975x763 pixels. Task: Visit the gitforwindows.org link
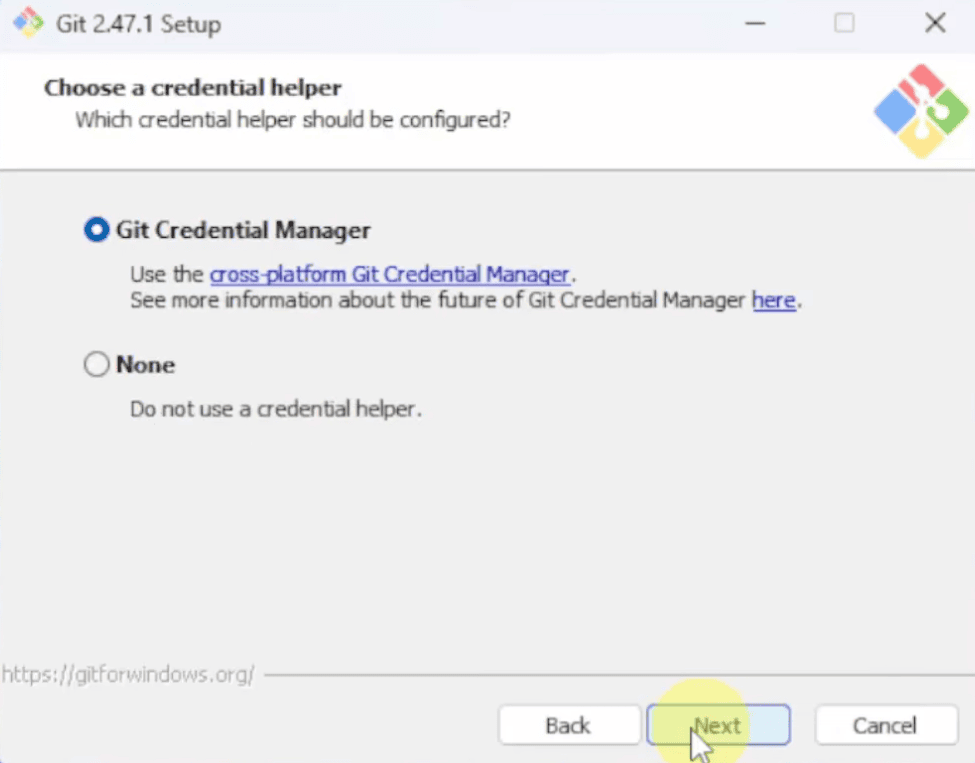(x=129, y=674)
